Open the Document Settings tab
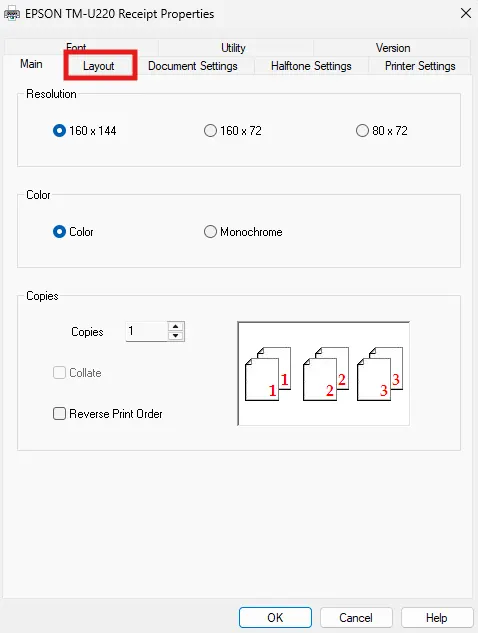The image size is (478, 633). click(193, 66)
